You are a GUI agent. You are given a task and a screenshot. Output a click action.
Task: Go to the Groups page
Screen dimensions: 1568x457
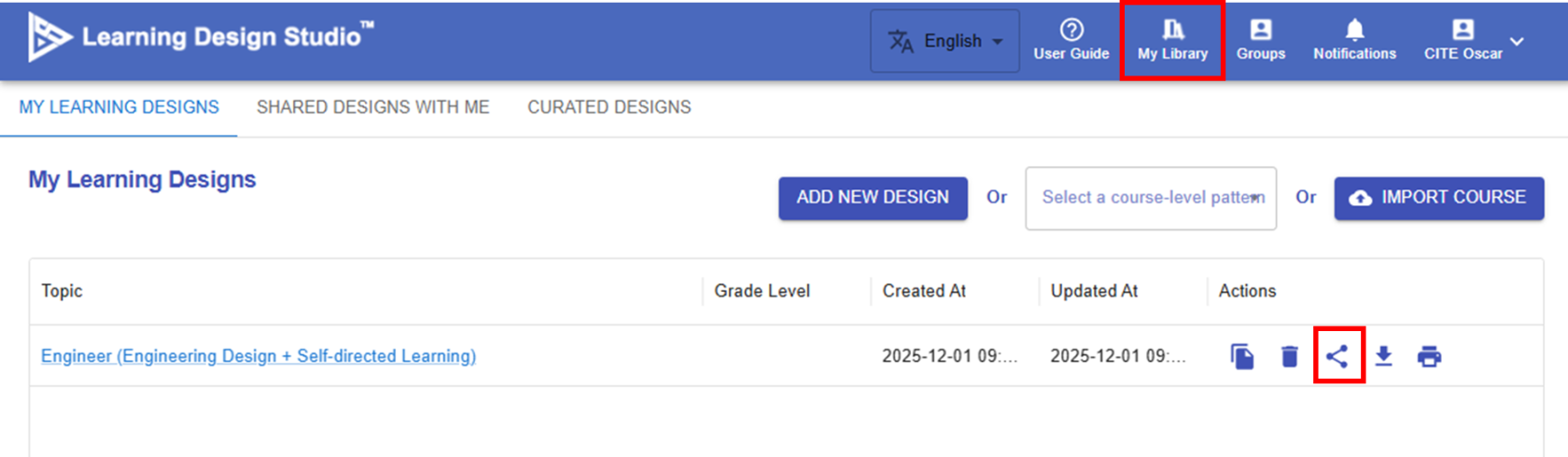1261,40
